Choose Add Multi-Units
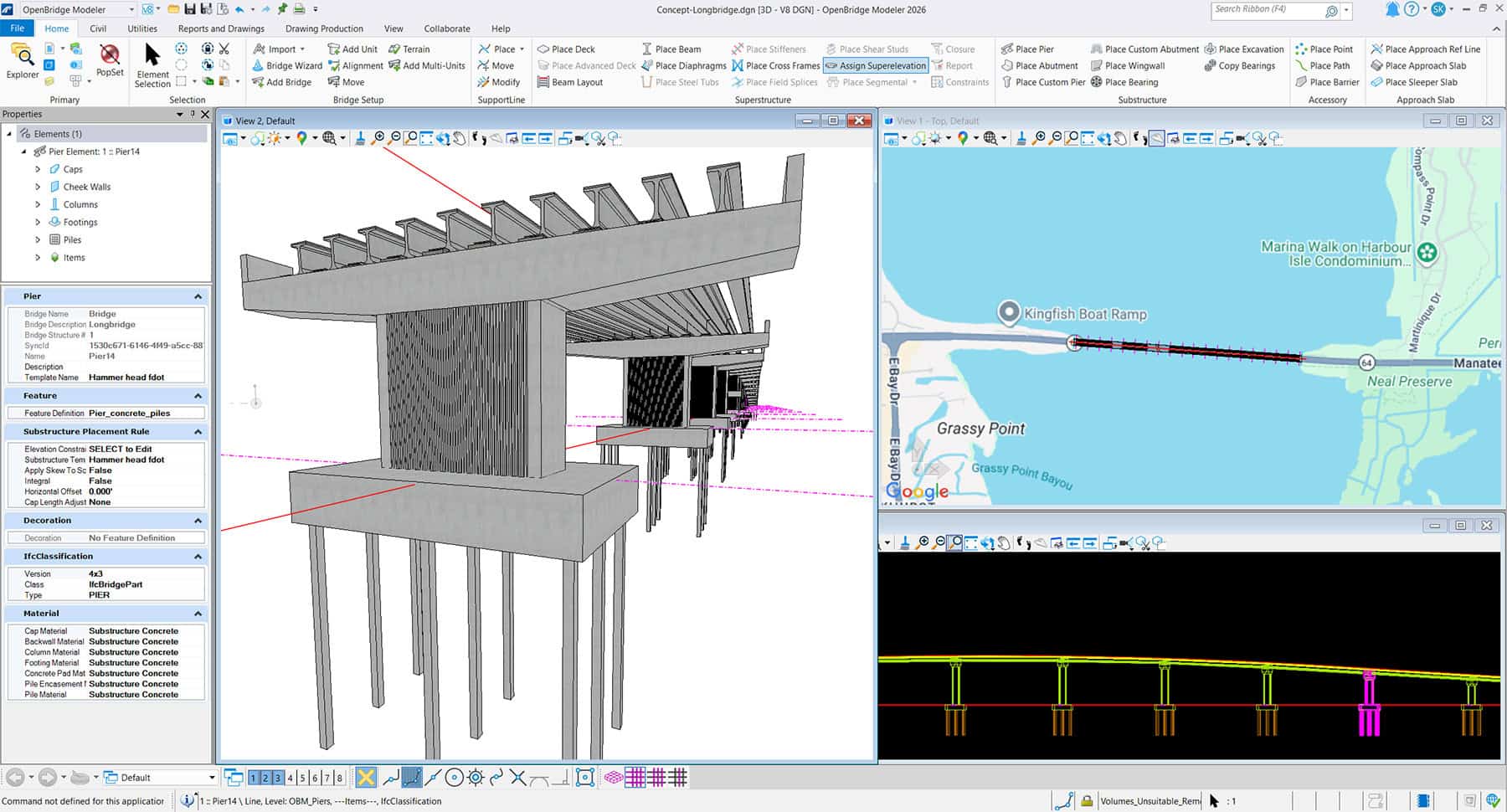Screen dimensions: 1507x812 [x=426, y=65]
